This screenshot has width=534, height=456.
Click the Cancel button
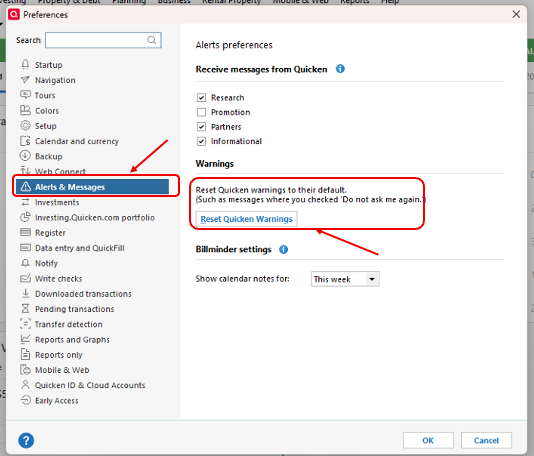click(486, 441)
